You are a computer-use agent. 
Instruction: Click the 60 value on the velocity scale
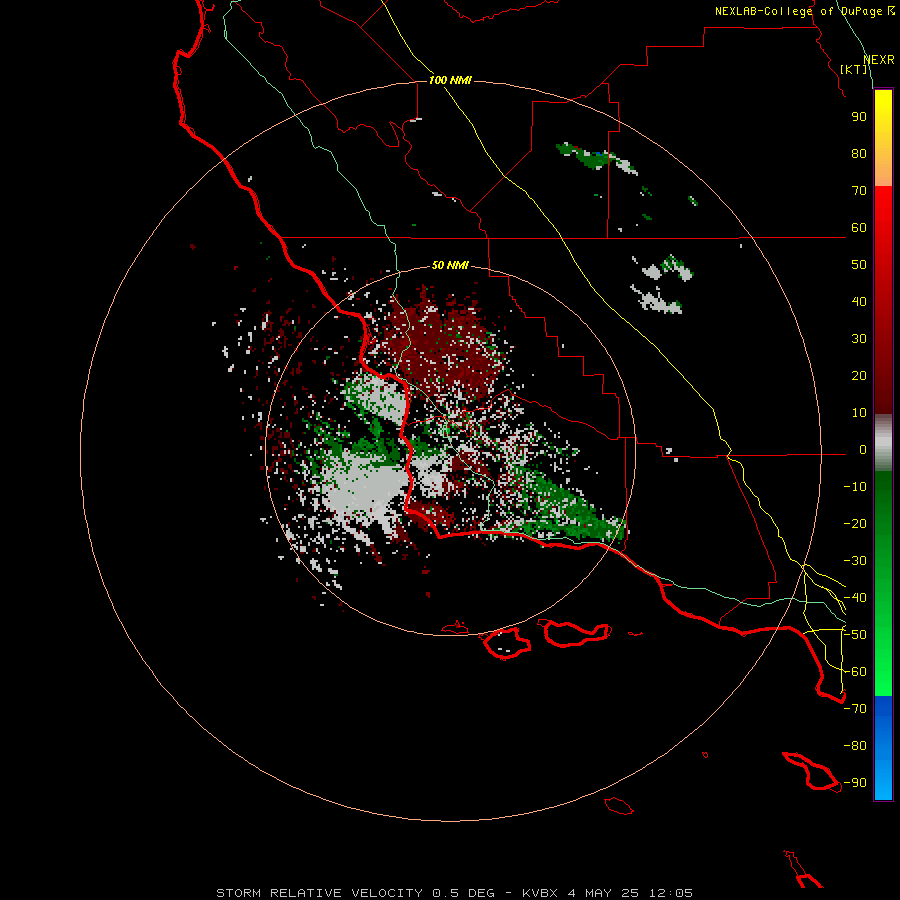[859, 227]
